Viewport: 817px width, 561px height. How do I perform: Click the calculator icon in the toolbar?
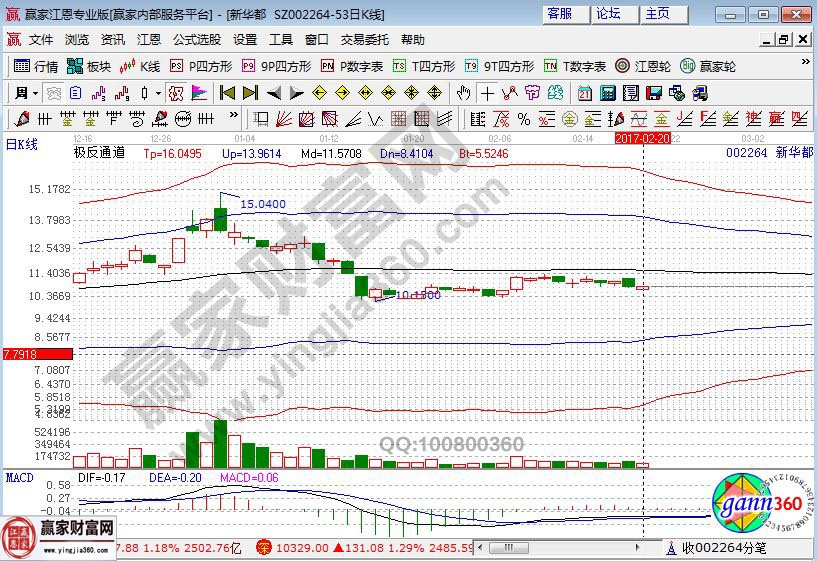click(x=606, y=93)
